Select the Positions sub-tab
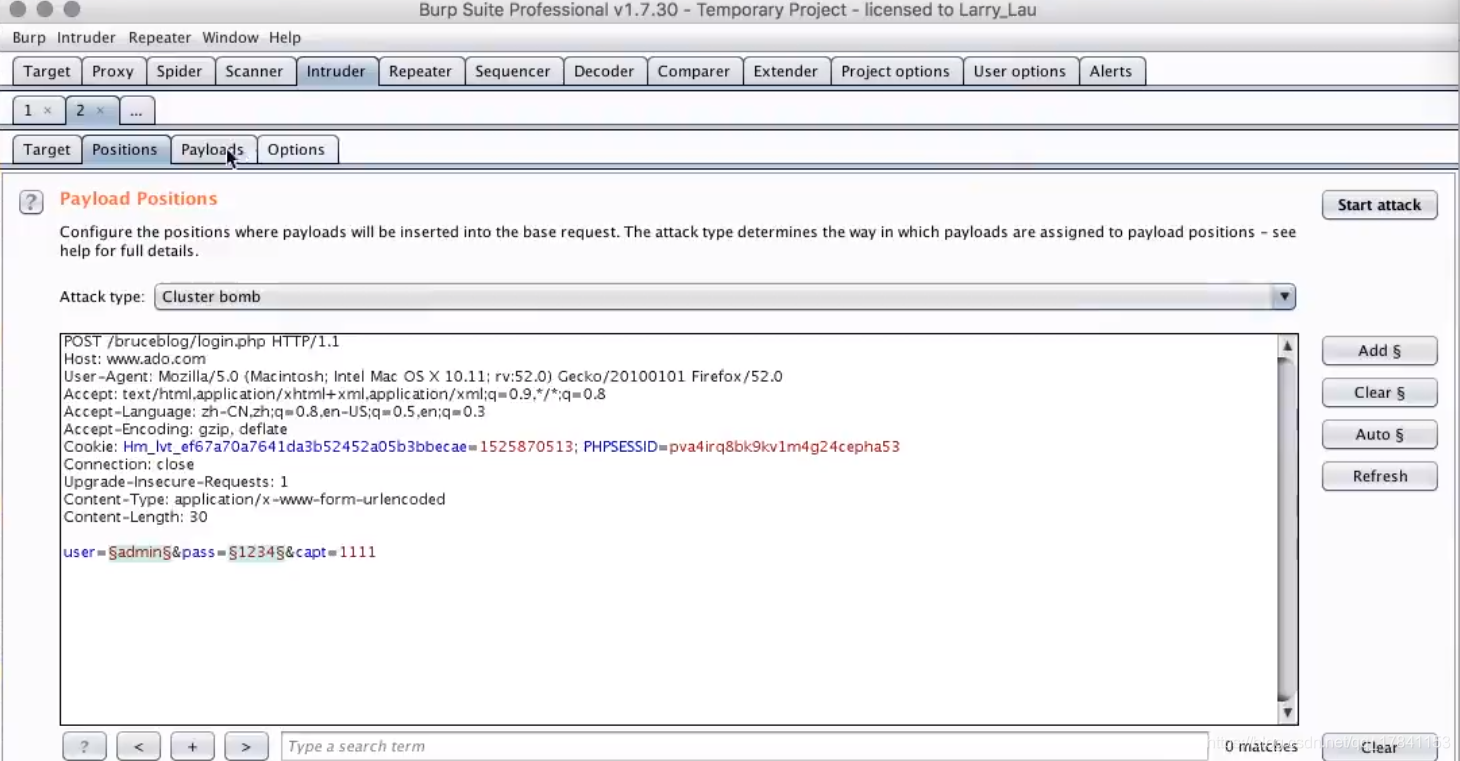The height and width of the screenshot is (761, 1460). pos(125,150)
